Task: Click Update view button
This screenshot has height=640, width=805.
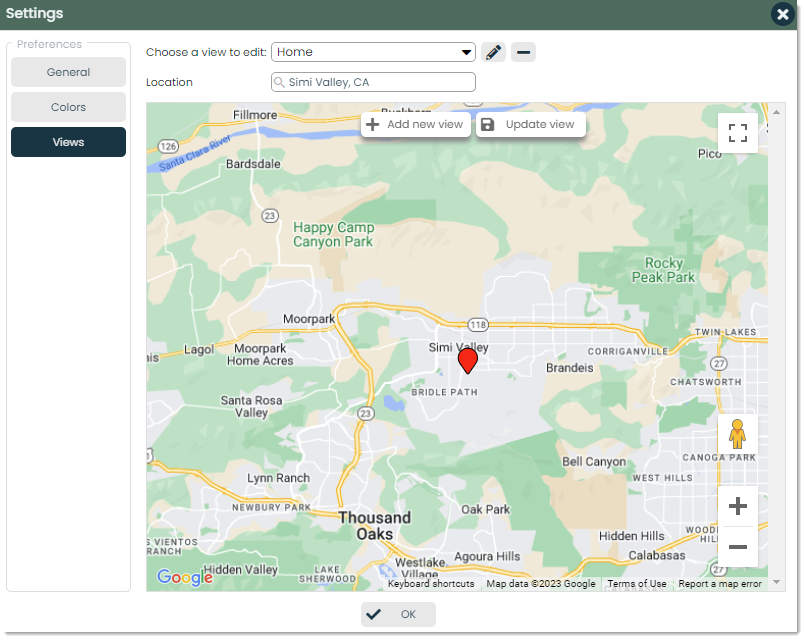Action: pos(531,125)
